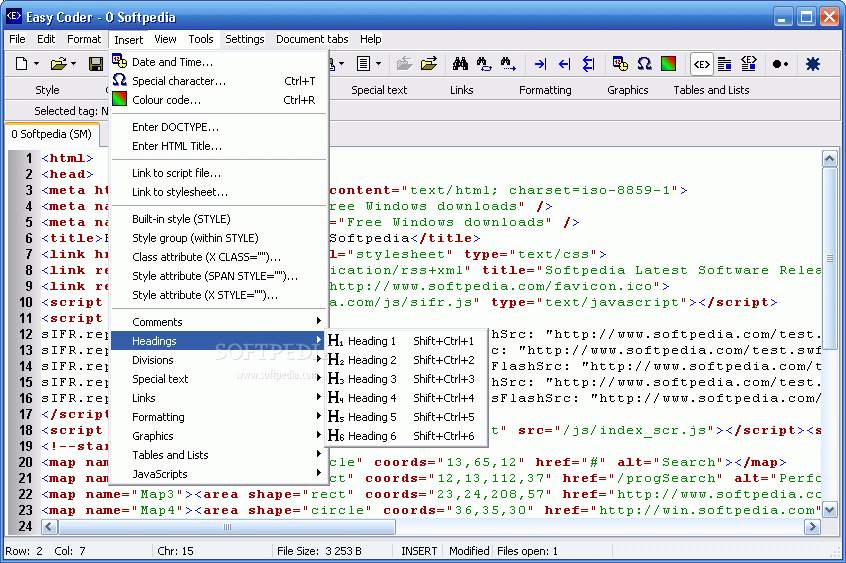Click the yellow folder with arrow toolbar icon
This screenshot has width=846, height=563.
coord(429,64)
